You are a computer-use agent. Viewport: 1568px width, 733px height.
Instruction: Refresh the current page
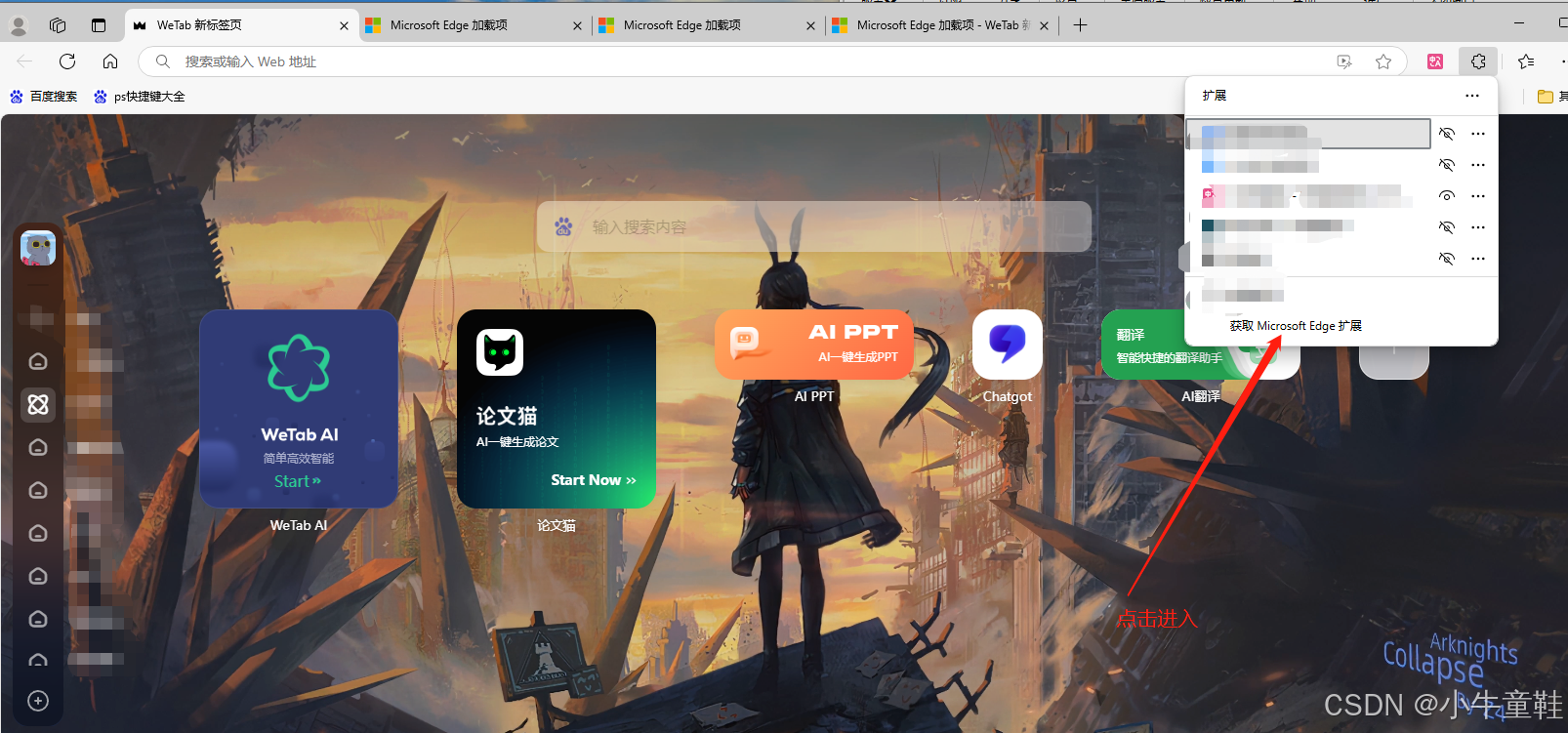[x=67, y=61]
